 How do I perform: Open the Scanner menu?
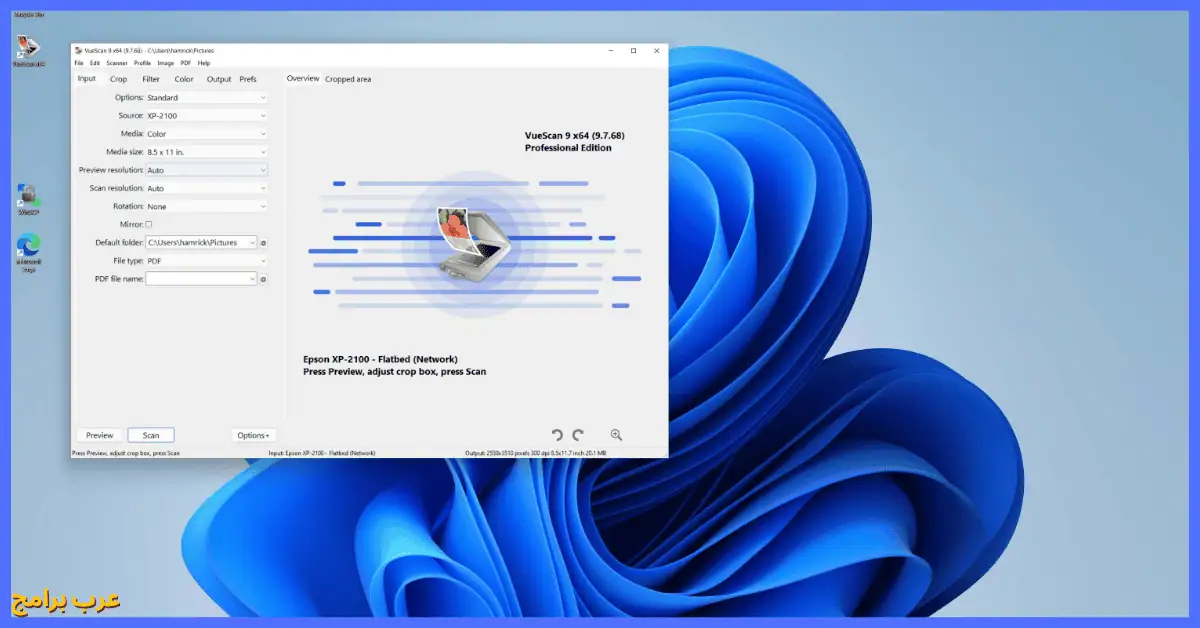click(117, 63)
